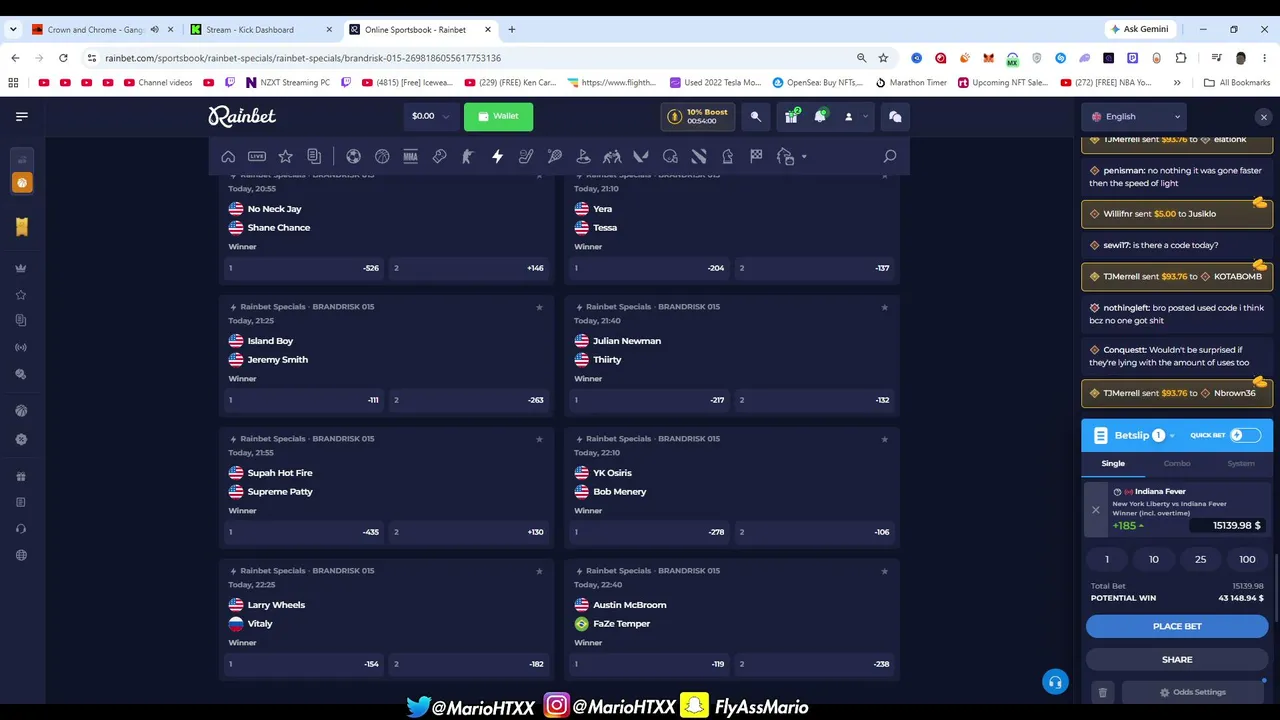
Task: Expand more sports dropdown arrow
Action: (803, 157)
